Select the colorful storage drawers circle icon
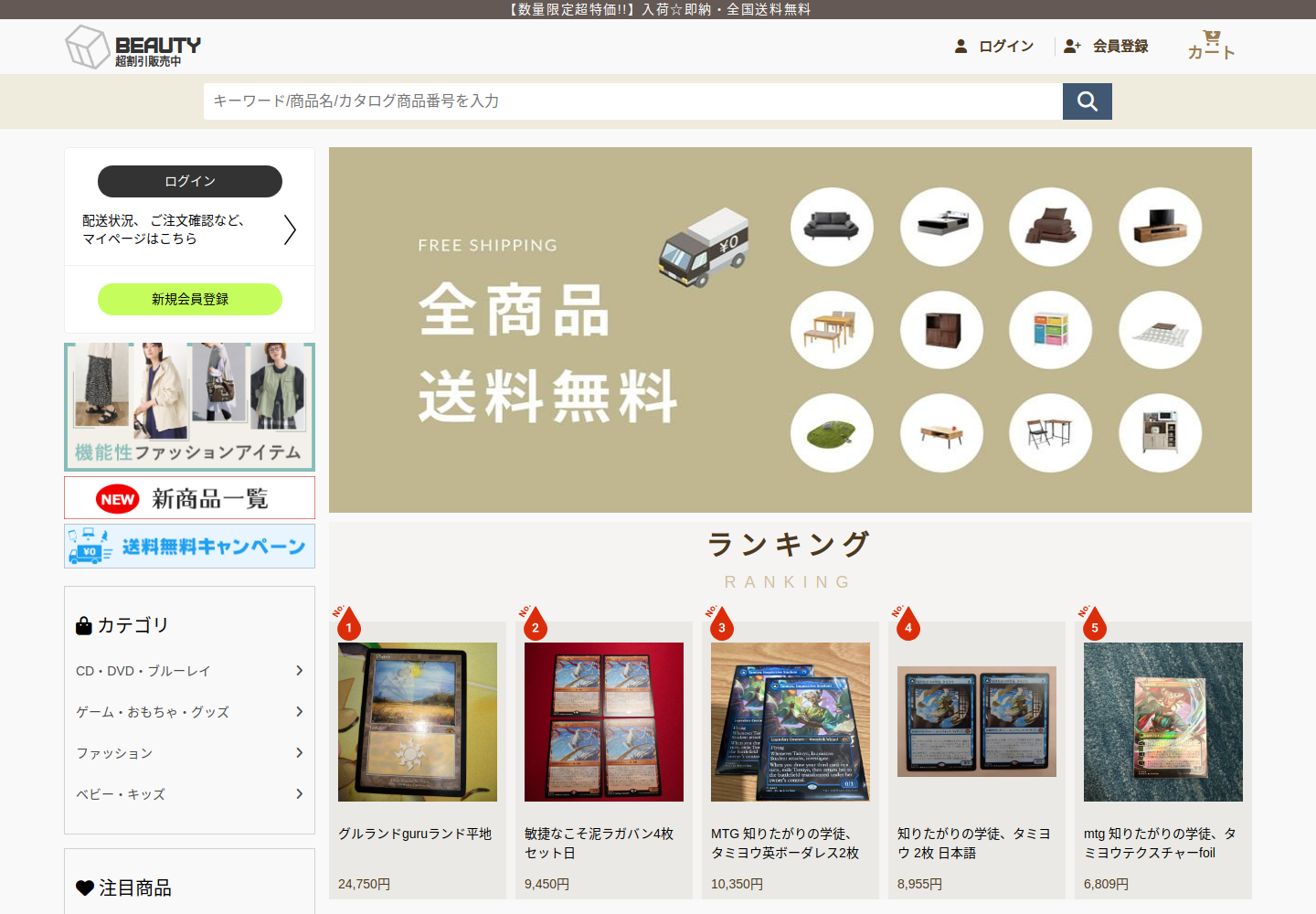This screenshot has height=914, width=1316. click(x=1051, y=330)
